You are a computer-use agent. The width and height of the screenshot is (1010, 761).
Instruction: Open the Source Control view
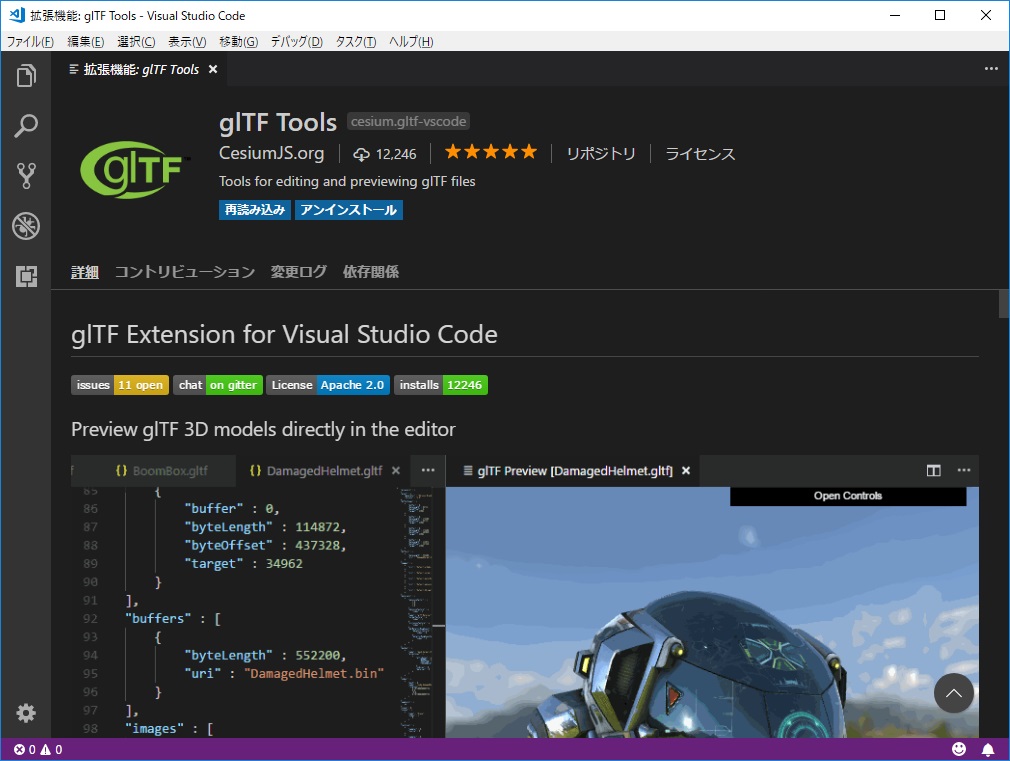26,176
